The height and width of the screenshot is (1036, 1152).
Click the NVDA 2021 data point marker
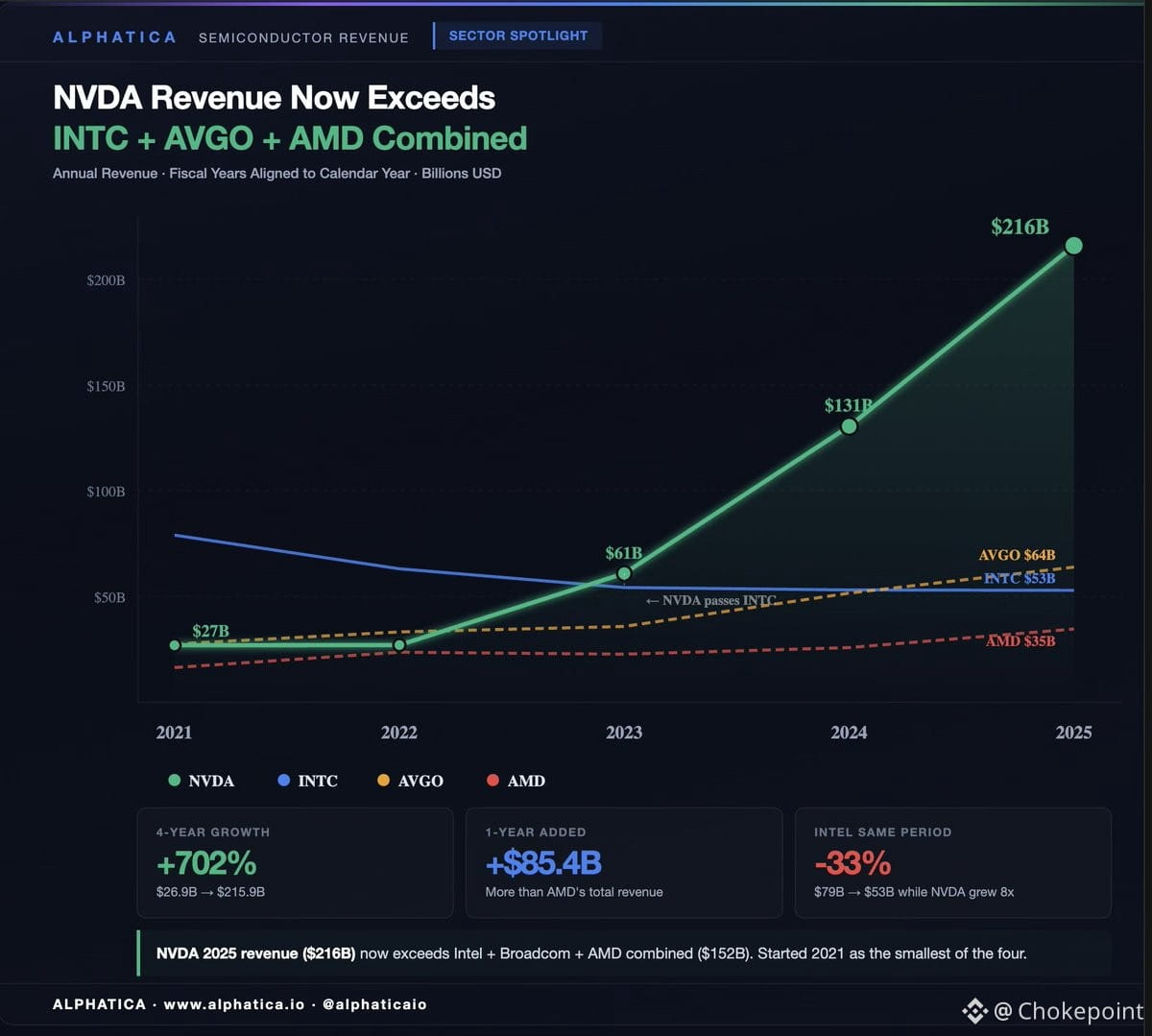[175, 645]
